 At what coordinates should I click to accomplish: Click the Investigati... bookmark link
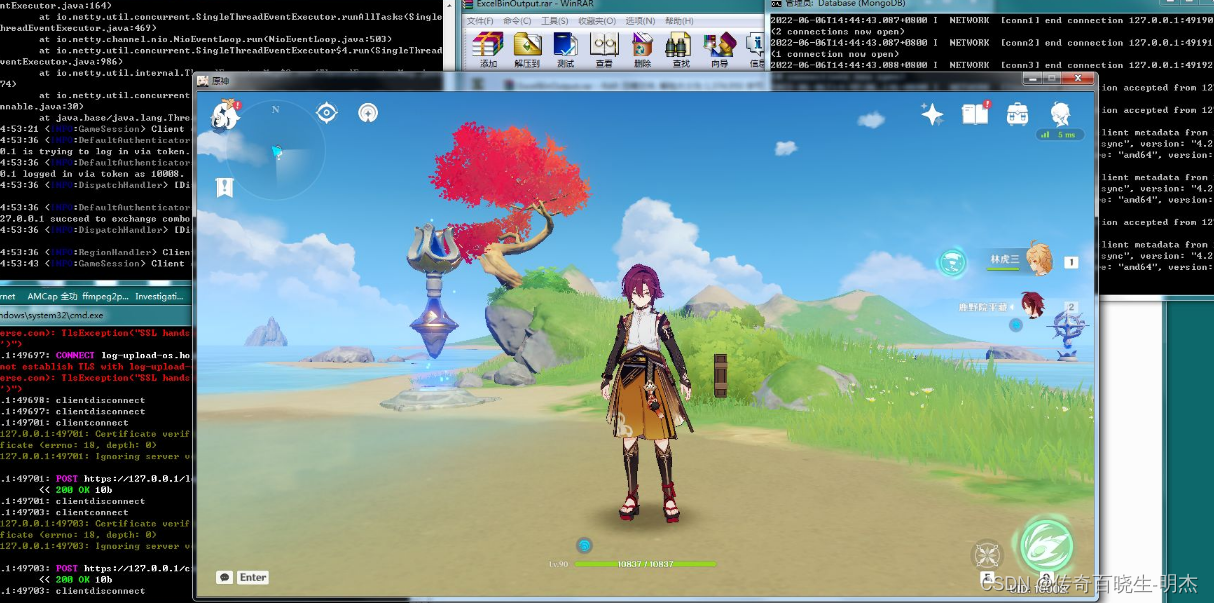point(159,297)
